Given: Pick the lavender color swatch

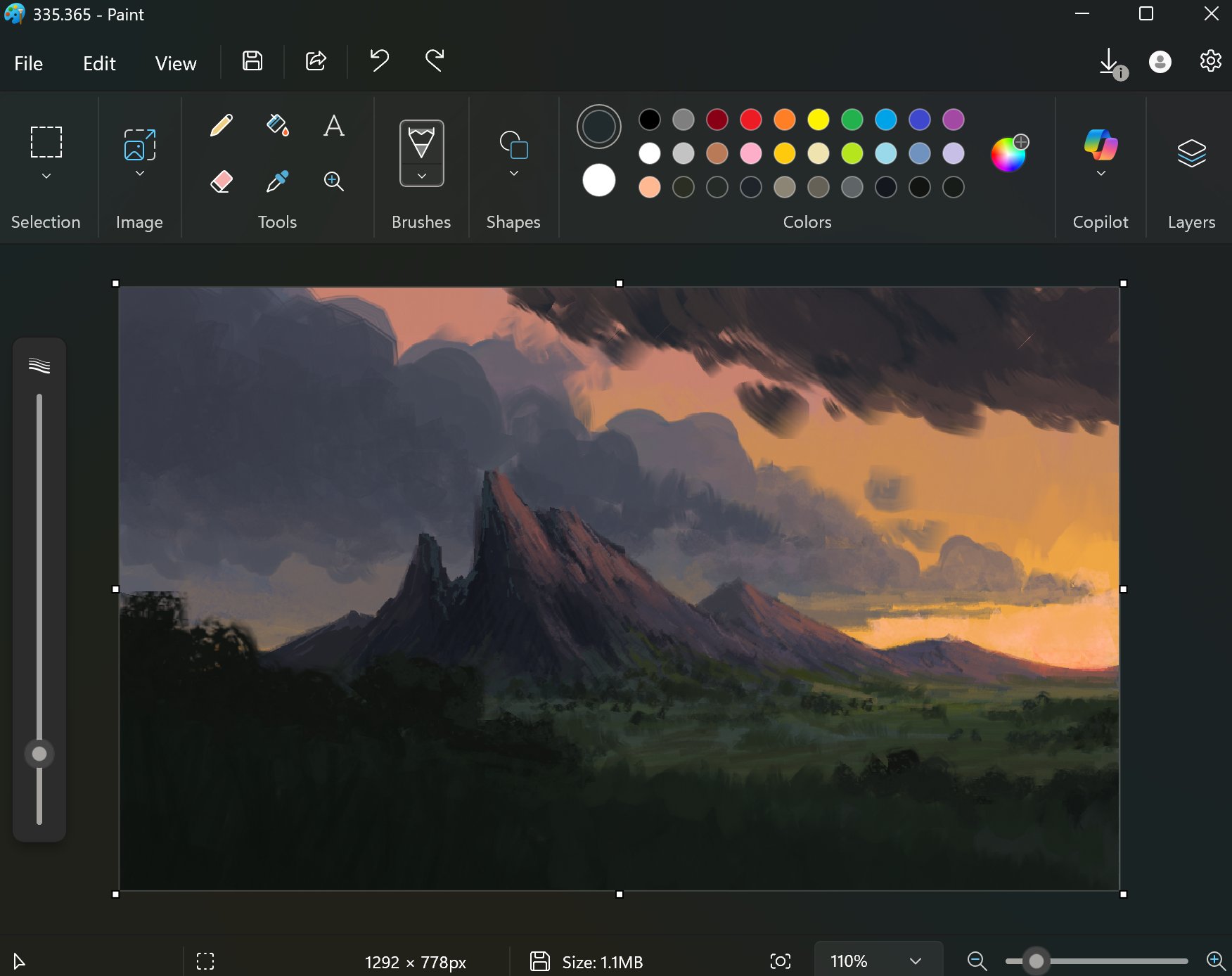Looking at the screenshot, I should click(954, 153).
